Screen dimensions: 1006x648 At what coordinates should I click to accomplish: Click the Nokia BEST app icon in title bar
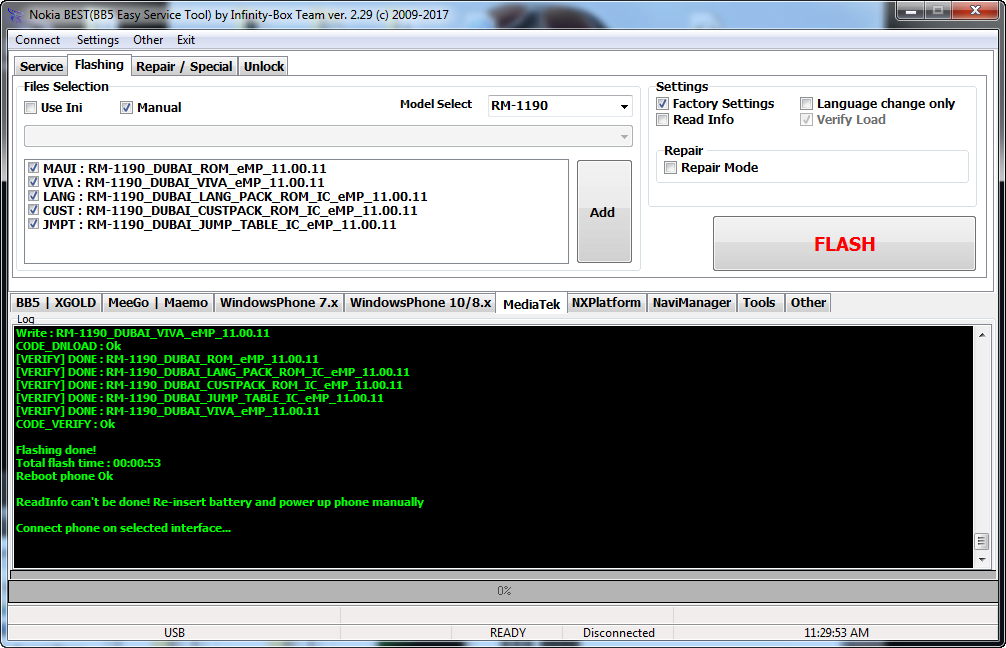[14, 14]
